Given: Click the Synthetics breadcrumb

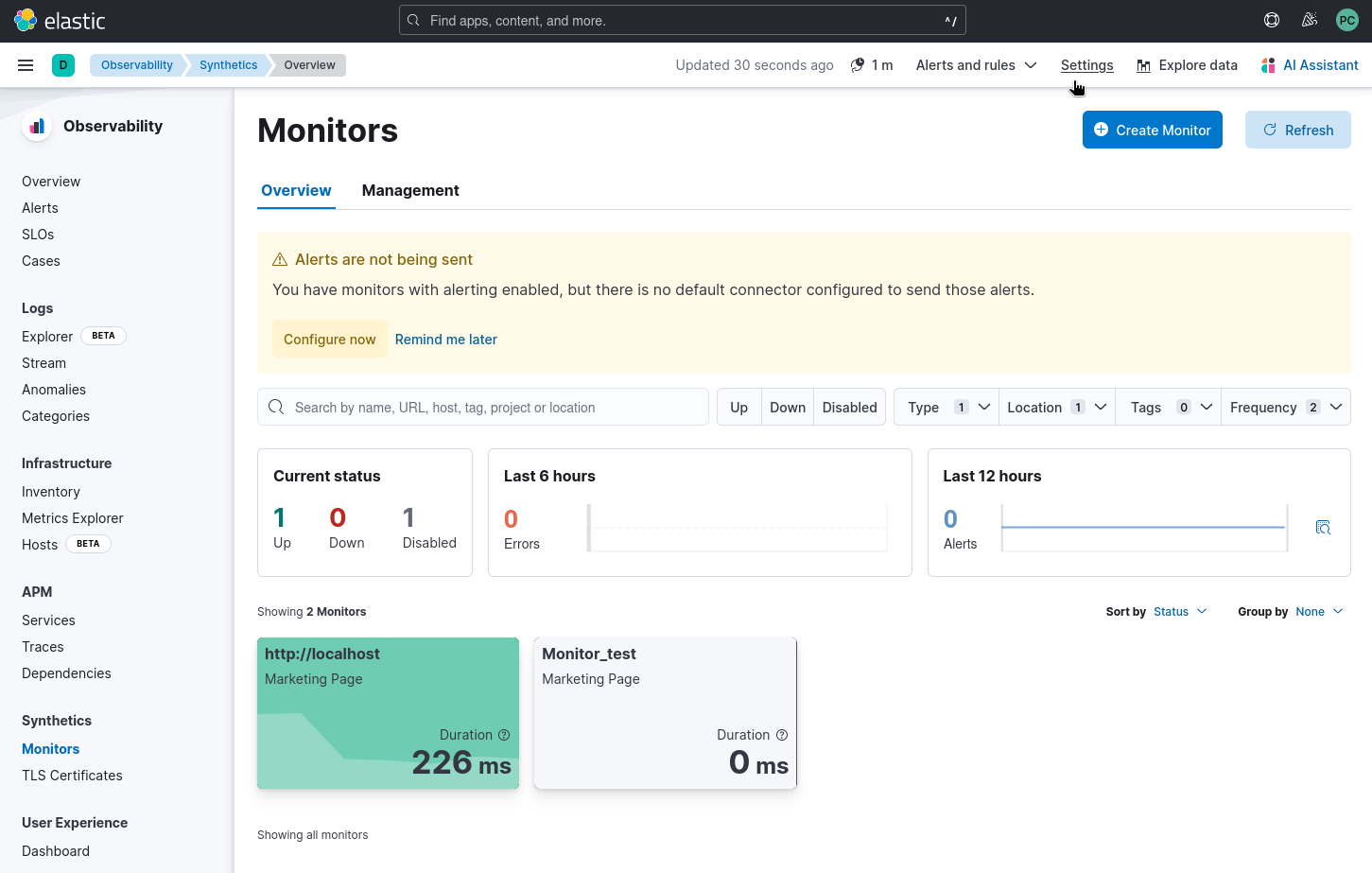Looking at the screenshot, I should tap(228, 65).
